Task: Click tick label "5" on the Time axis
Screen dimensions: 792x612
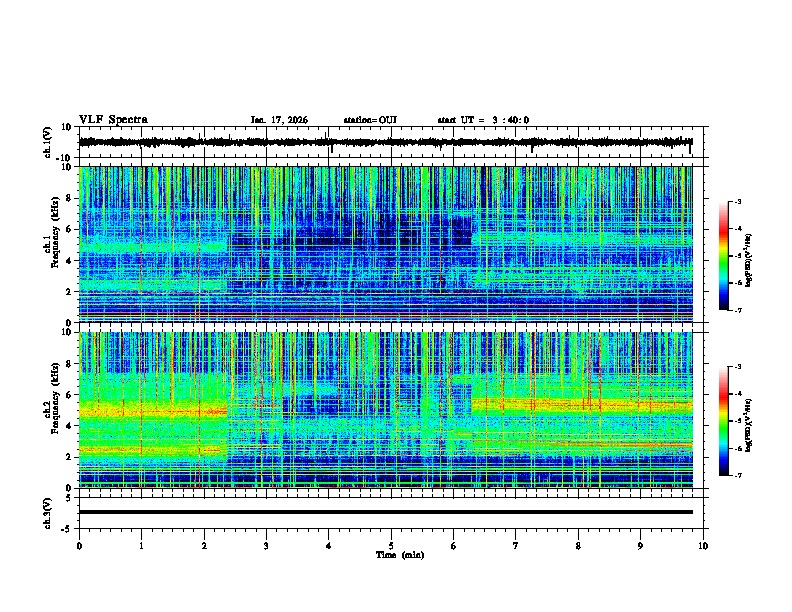Action: tap(391, 546)
